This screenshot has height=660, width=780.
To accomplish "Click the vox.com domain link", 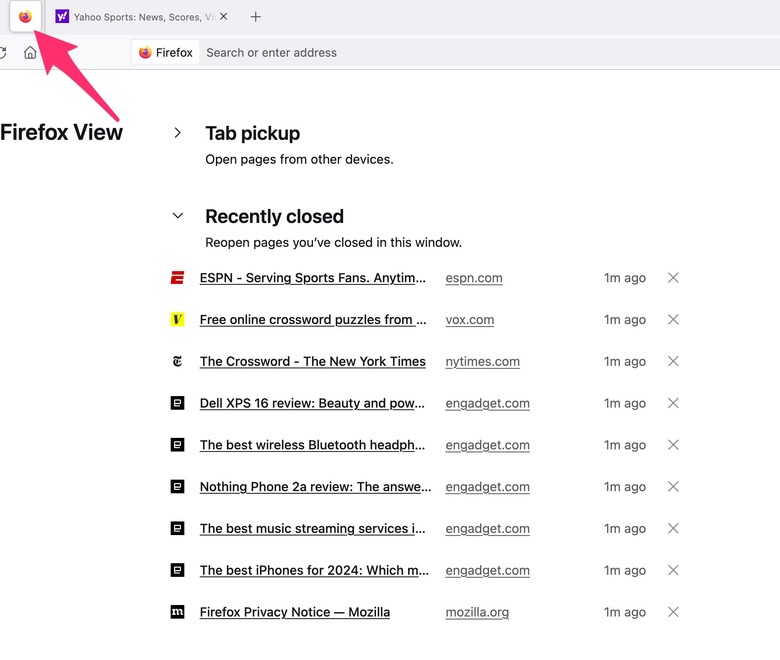I will (x=470, y=319).
